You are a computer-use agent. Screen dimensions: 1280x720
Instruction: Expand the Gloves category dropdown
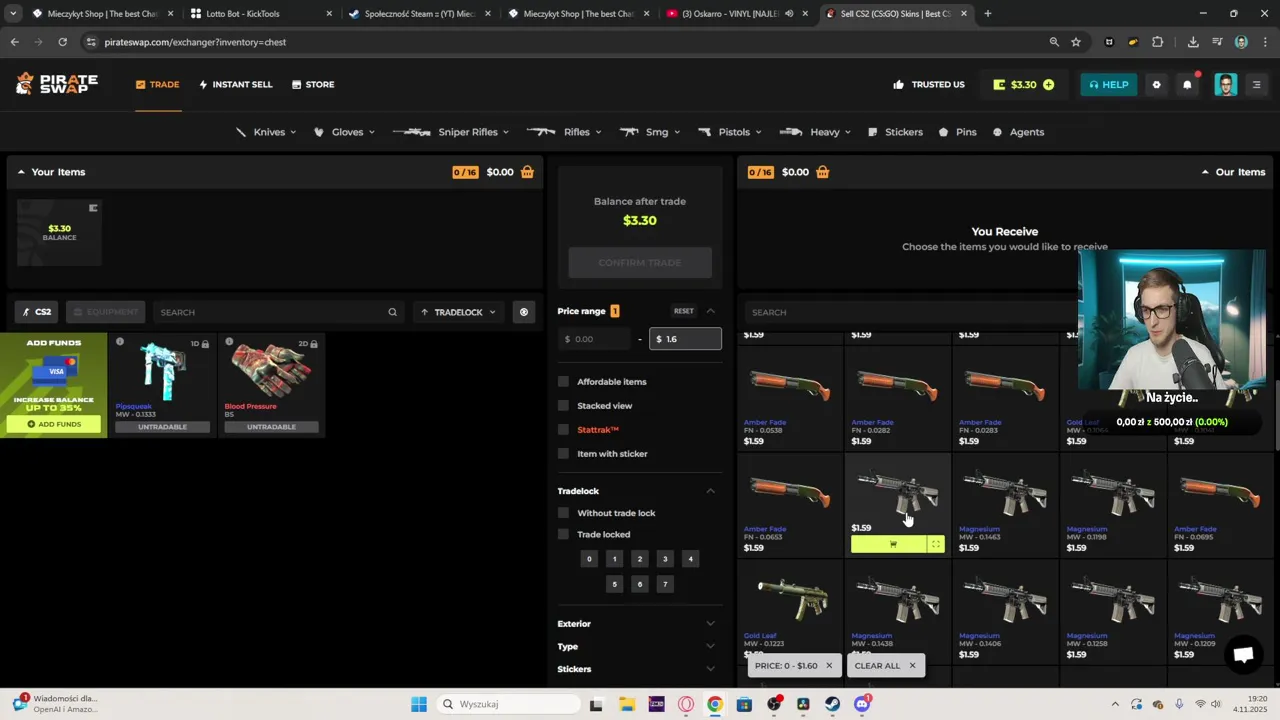click(x=345, y=132)
